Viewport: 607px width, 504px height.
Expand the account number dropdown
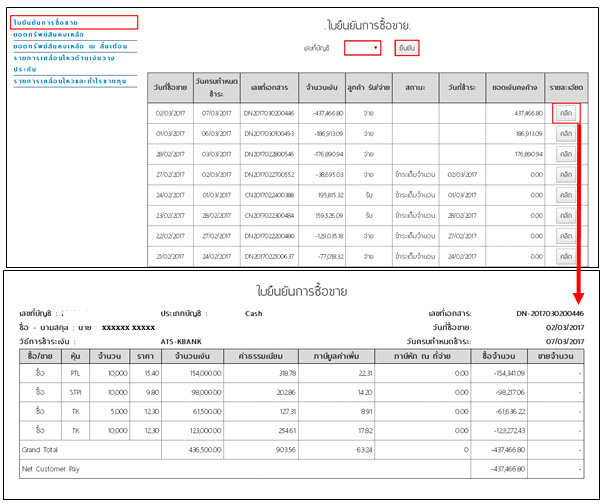click(362, 48)
